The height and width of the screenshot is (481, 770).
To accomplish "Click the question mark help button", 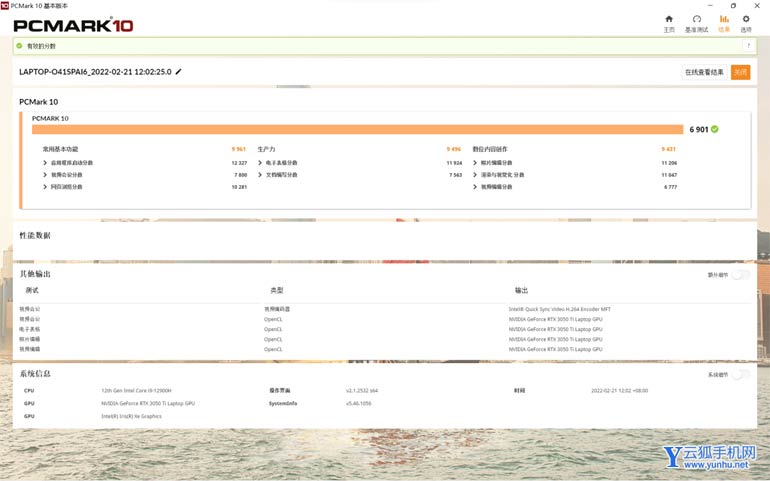I will coord(748,46).
